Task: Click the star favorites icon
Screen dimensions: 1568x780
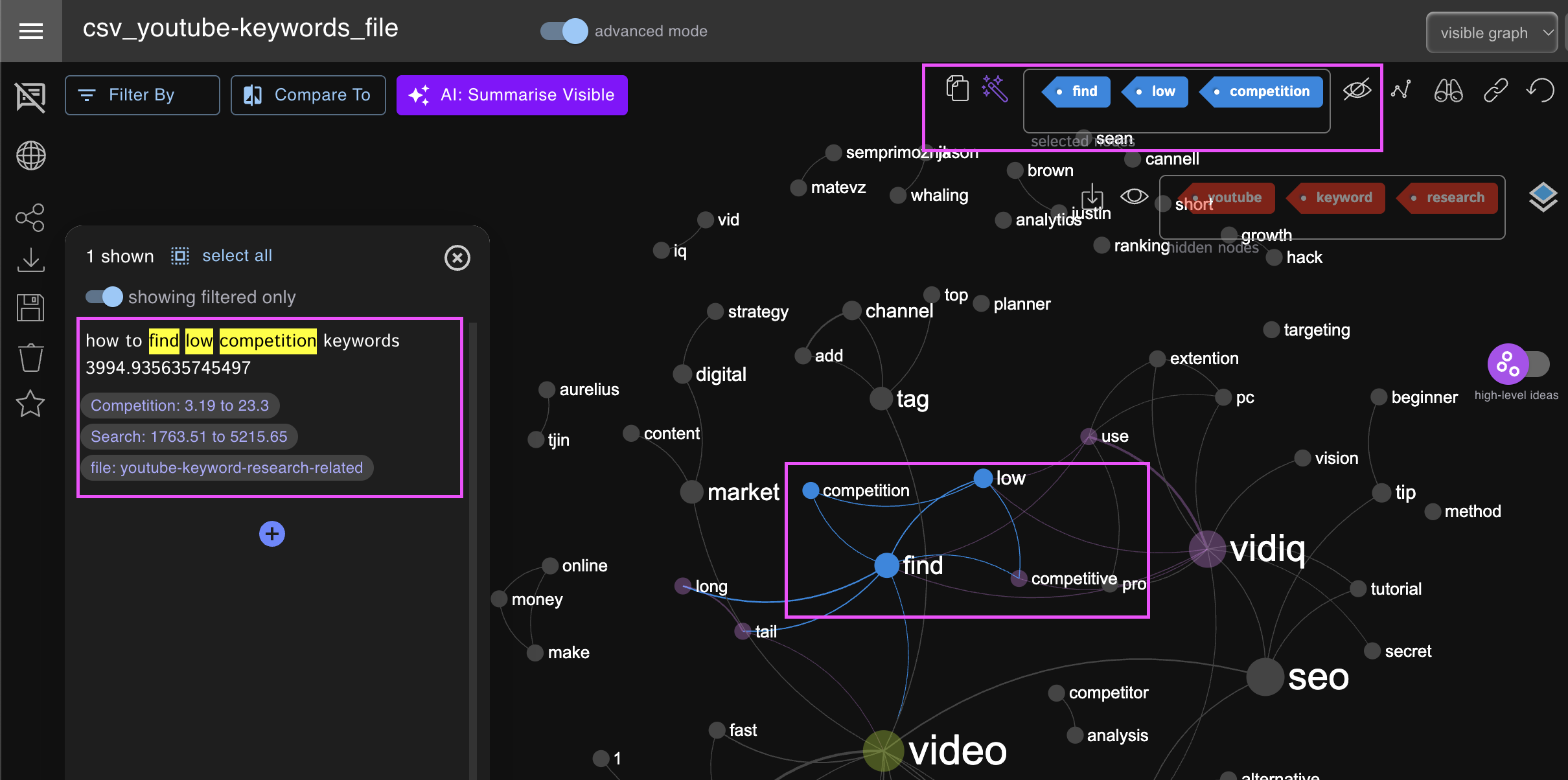Action: pos(30,404)
